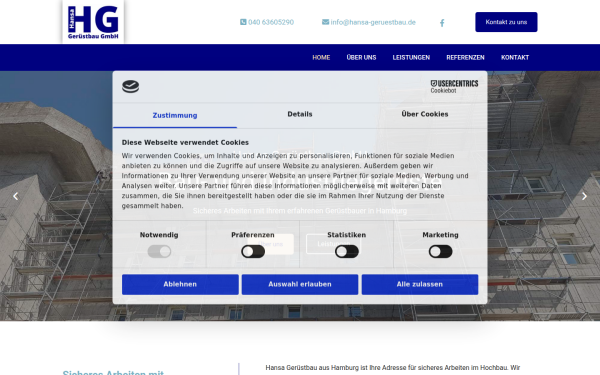Switch to the Details tab

point(300,114)
